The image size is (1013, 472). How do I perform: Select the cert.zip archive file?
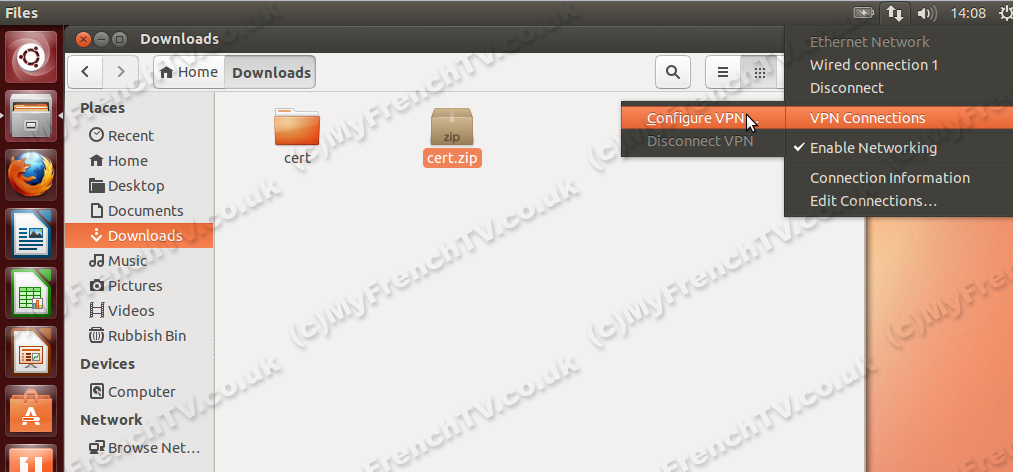(x=452, y=138)
